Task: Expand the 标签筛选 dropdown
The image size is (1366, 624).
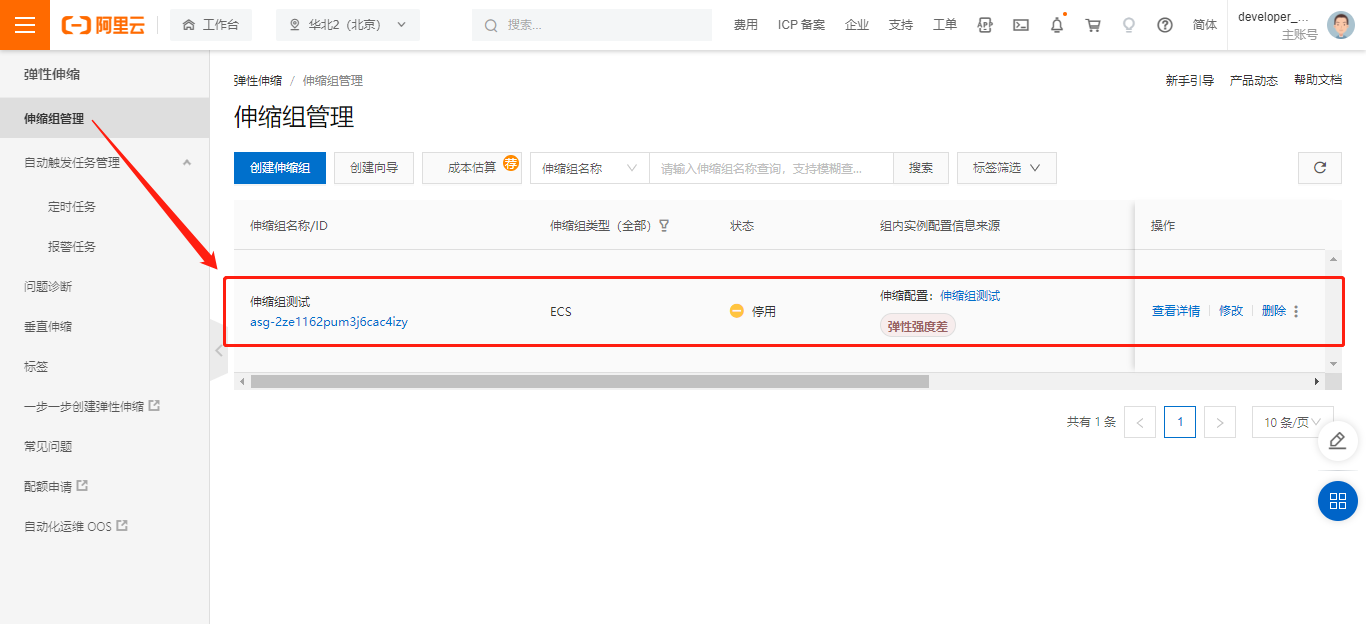Action: [1007, 168]
